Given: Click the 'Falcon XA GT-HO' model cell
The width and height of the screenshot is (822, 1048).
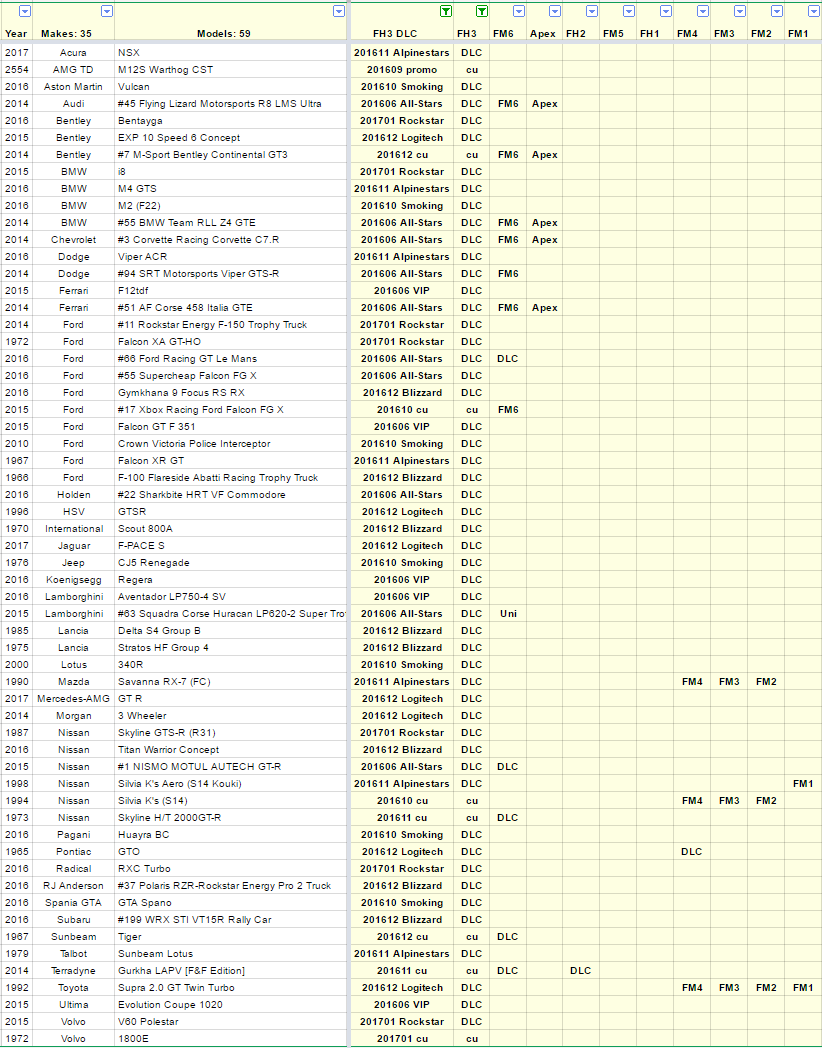Looking at the screenshot, I should tap(231, 342).
